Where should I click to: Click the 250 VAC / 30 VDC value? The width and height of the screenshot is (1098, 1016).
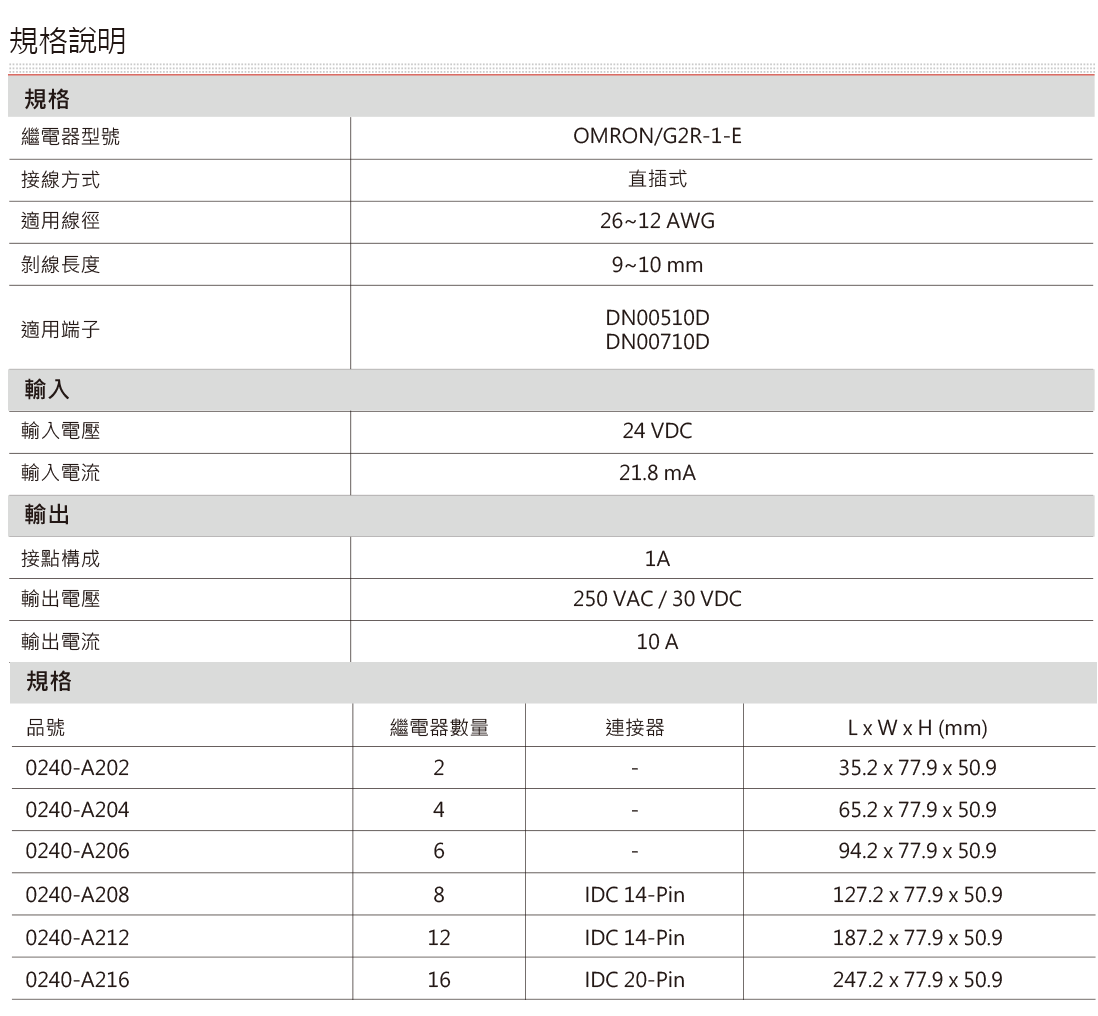coord(657,599)
